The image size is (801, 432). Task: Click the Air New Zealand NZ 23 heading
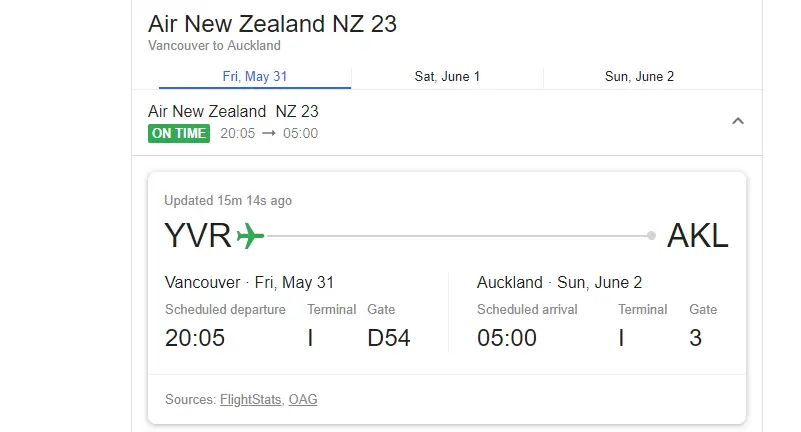point(272,24)
